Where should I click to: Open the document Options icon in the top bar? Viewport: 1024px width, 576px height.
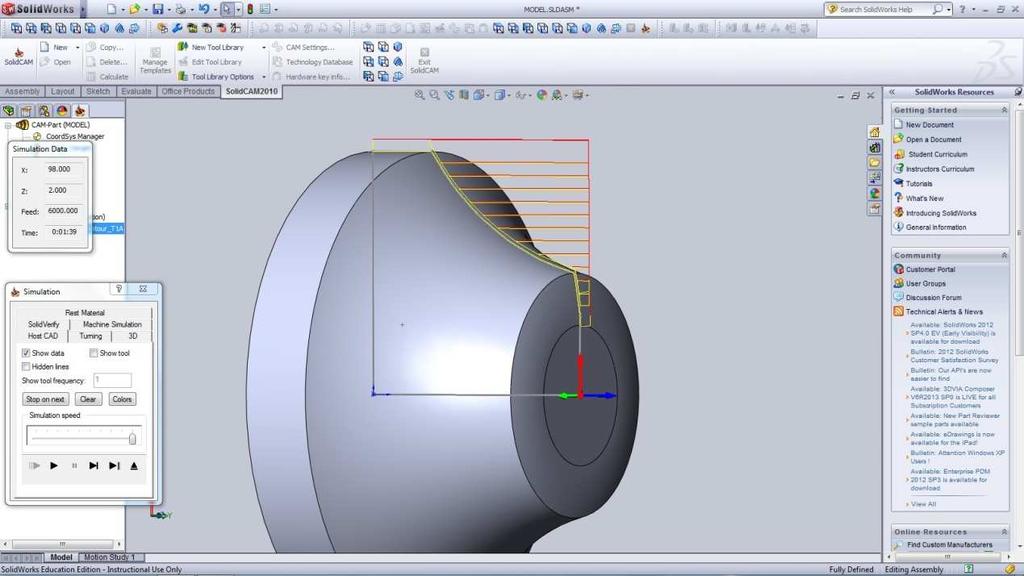[x=265, y=9]
